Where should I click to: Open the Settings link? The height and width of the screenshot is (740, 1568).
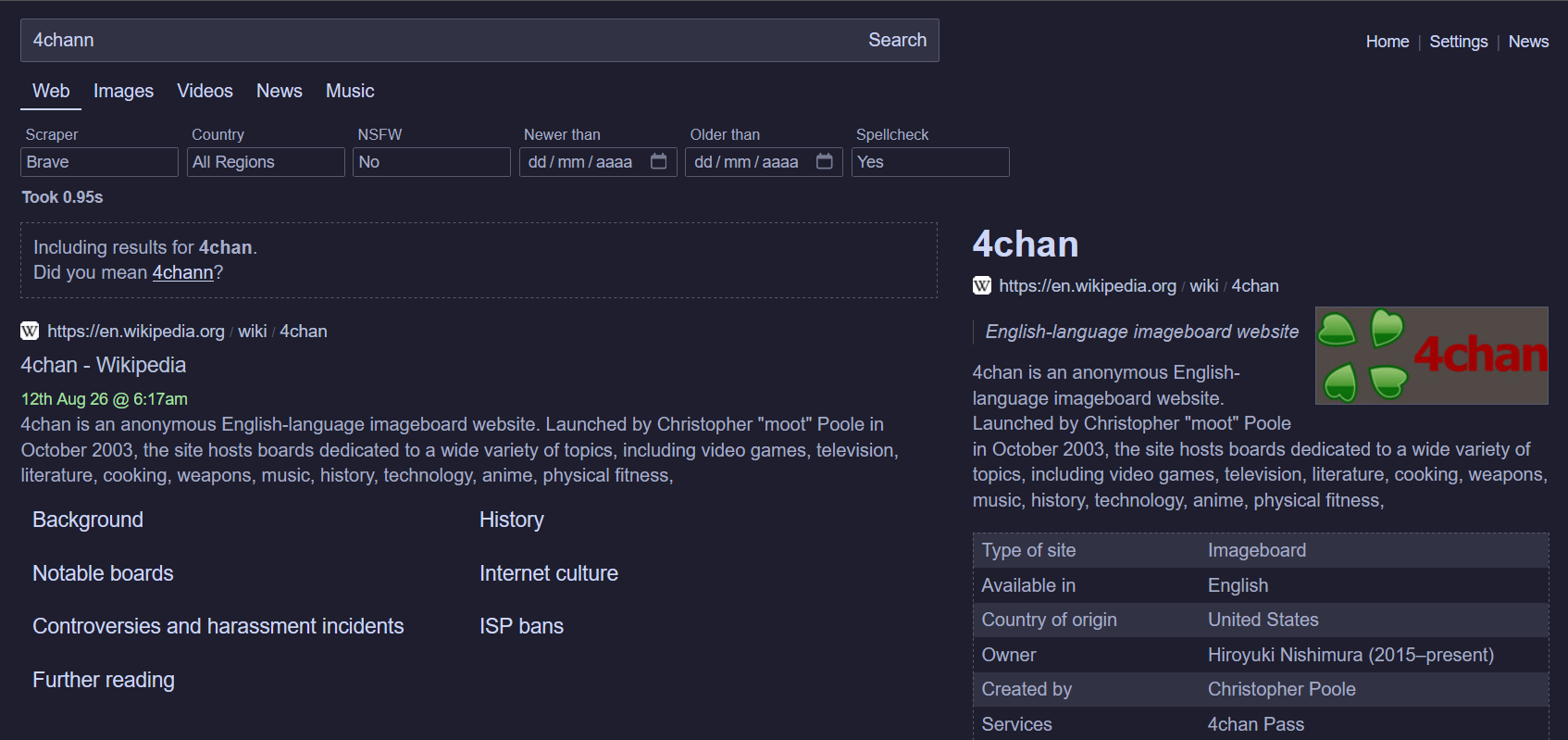tap(1459, 42)
